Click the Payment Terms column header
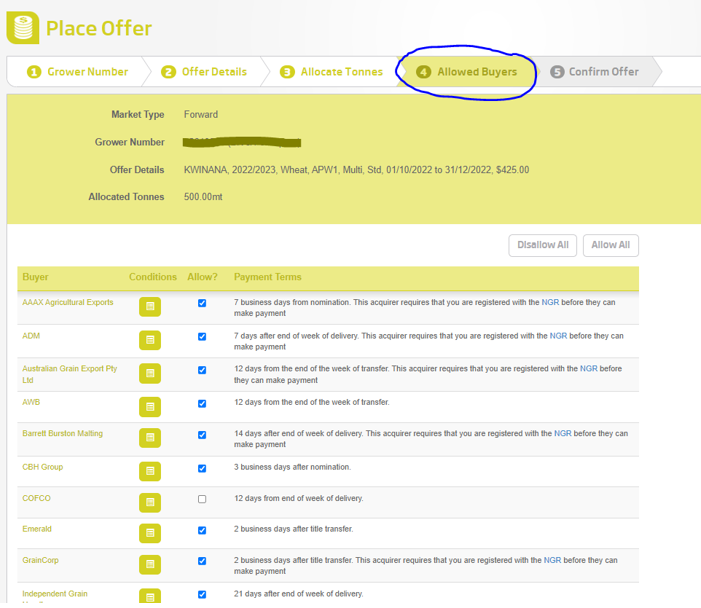Viewport: 701px width, 608px height. 268,277
